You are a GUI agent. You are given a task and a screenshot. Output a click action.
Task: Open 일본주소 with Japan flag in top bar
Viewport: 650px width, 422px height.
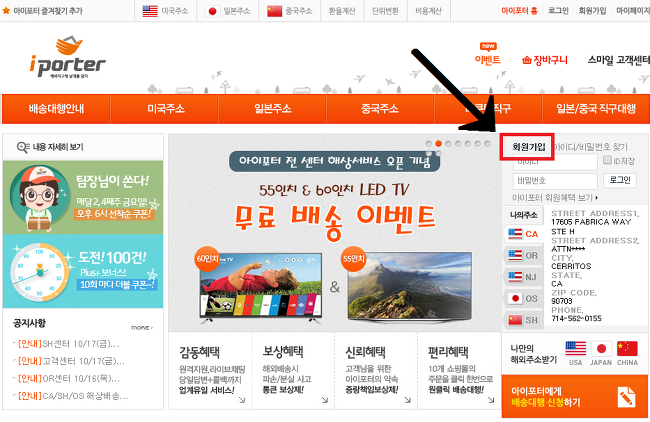point(228,11)
